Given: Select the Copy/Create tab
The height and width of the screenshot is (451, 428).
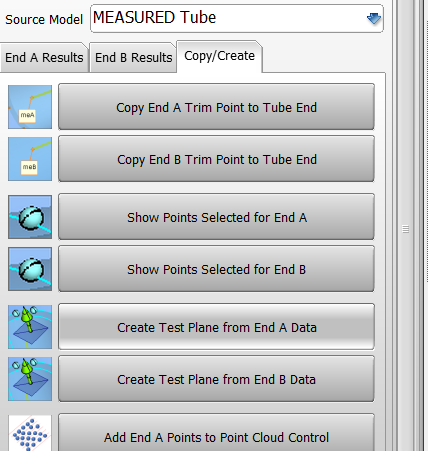Looking at the screenshot, I should pyautogui.click(x=220, y=56).
